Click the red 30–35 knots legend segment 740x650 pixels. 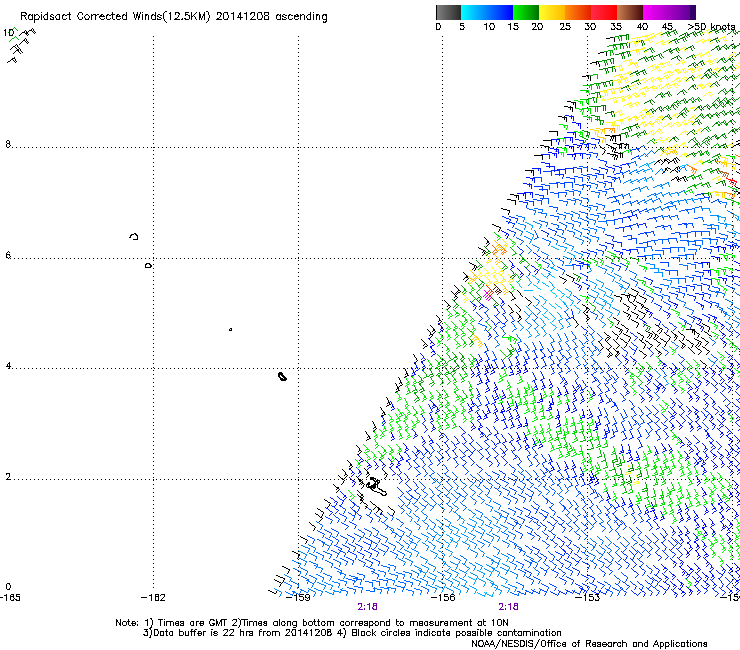(604, 12)
